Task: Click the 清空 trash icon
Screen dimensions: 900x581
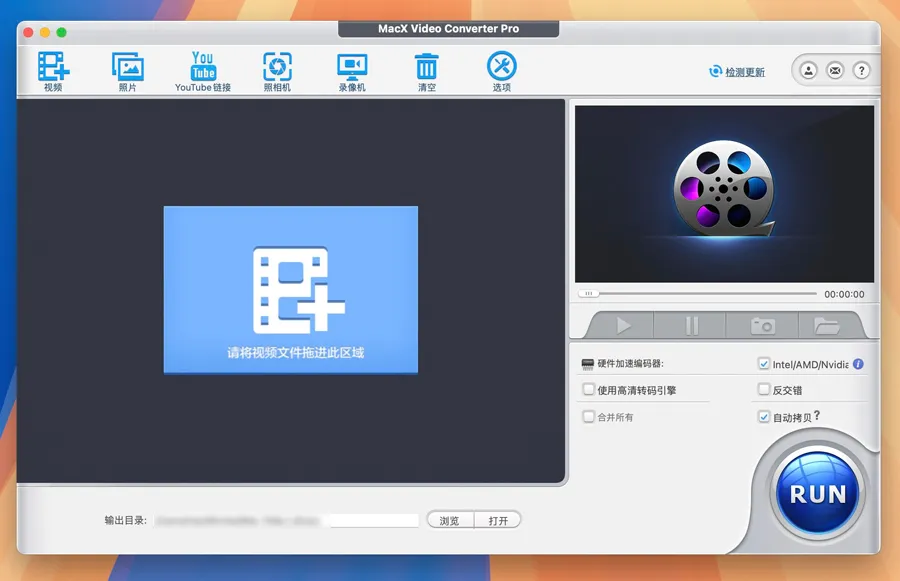Action: 427,67
